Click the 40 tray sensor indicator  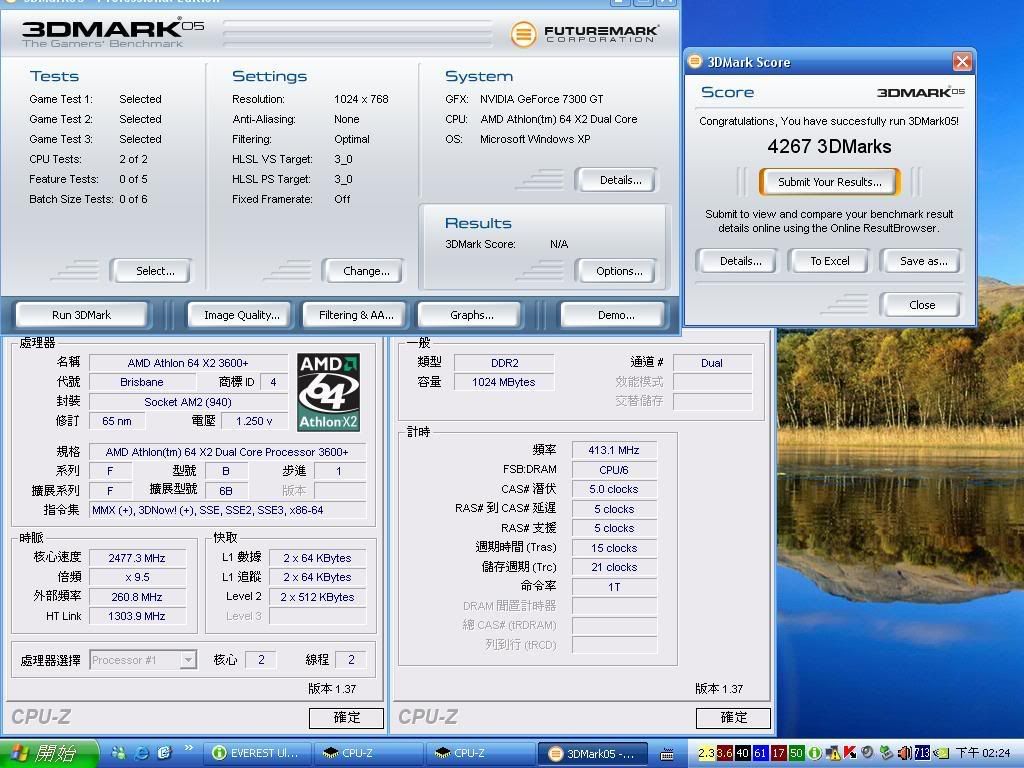pyautogui.click(x=743, y=753)
